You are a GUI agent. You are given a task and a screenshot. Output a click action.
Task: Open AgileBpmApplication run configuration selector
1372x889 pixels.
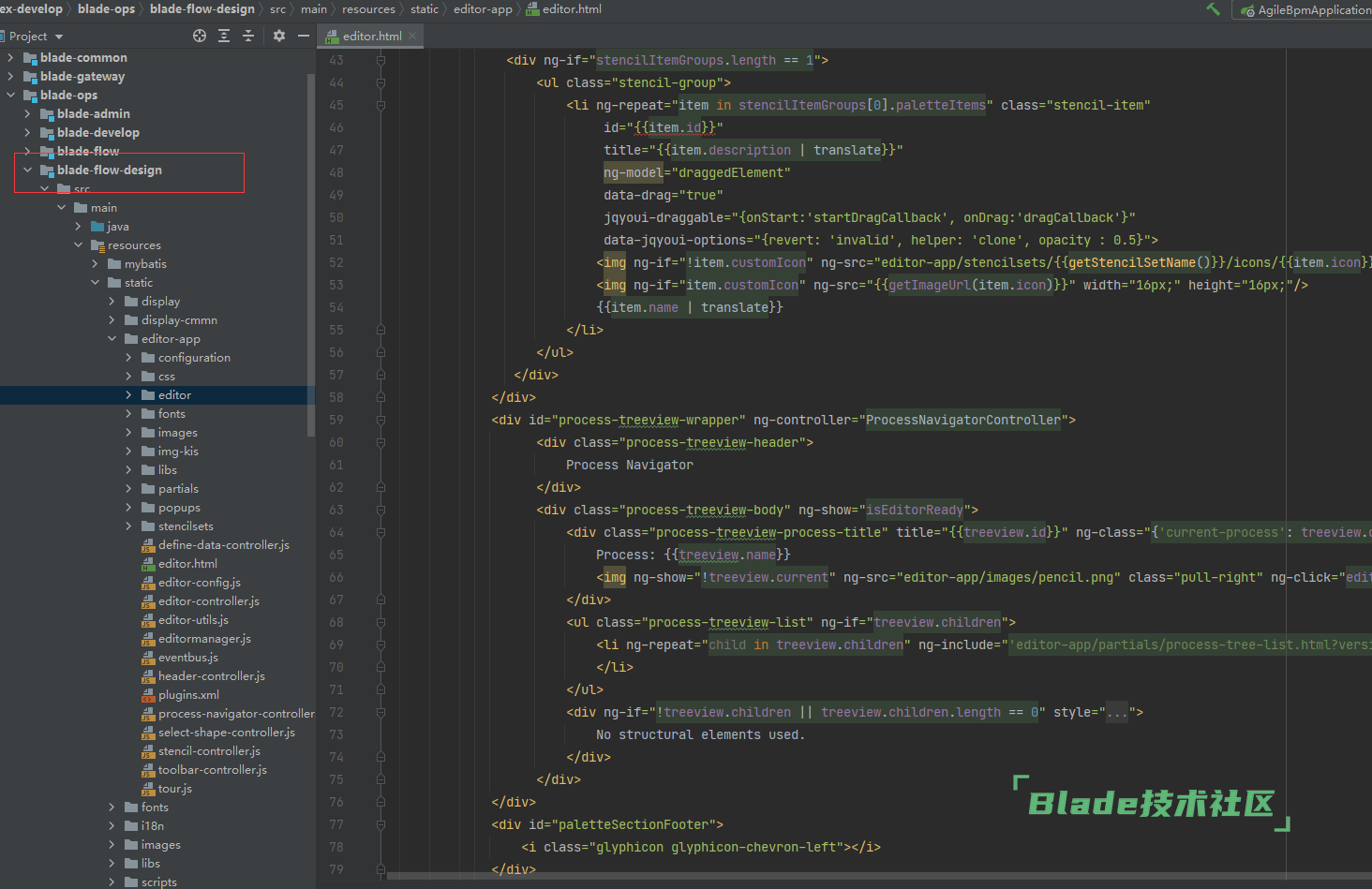[x=1305, y=9]
